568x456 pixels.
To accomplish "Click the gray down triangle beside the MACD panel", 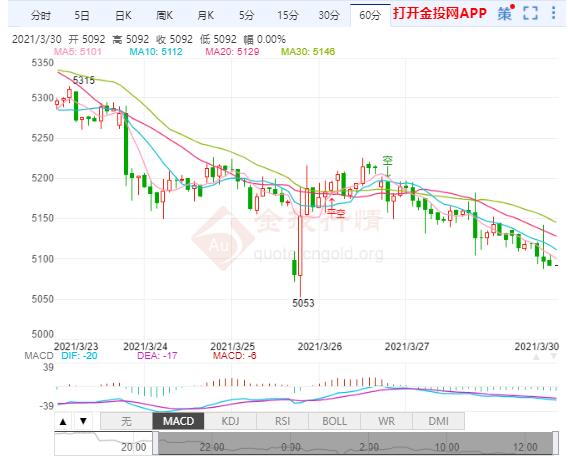I will tap(554, 357).
